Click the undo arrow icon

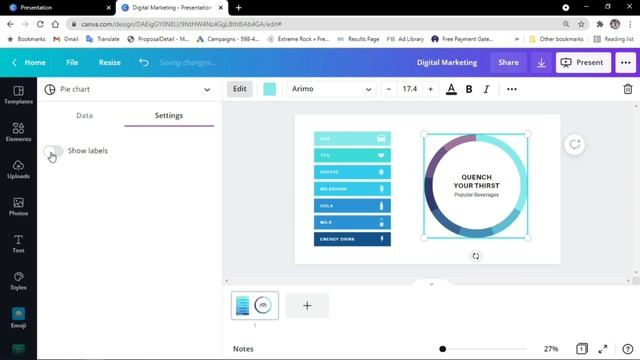coord(144,62)
